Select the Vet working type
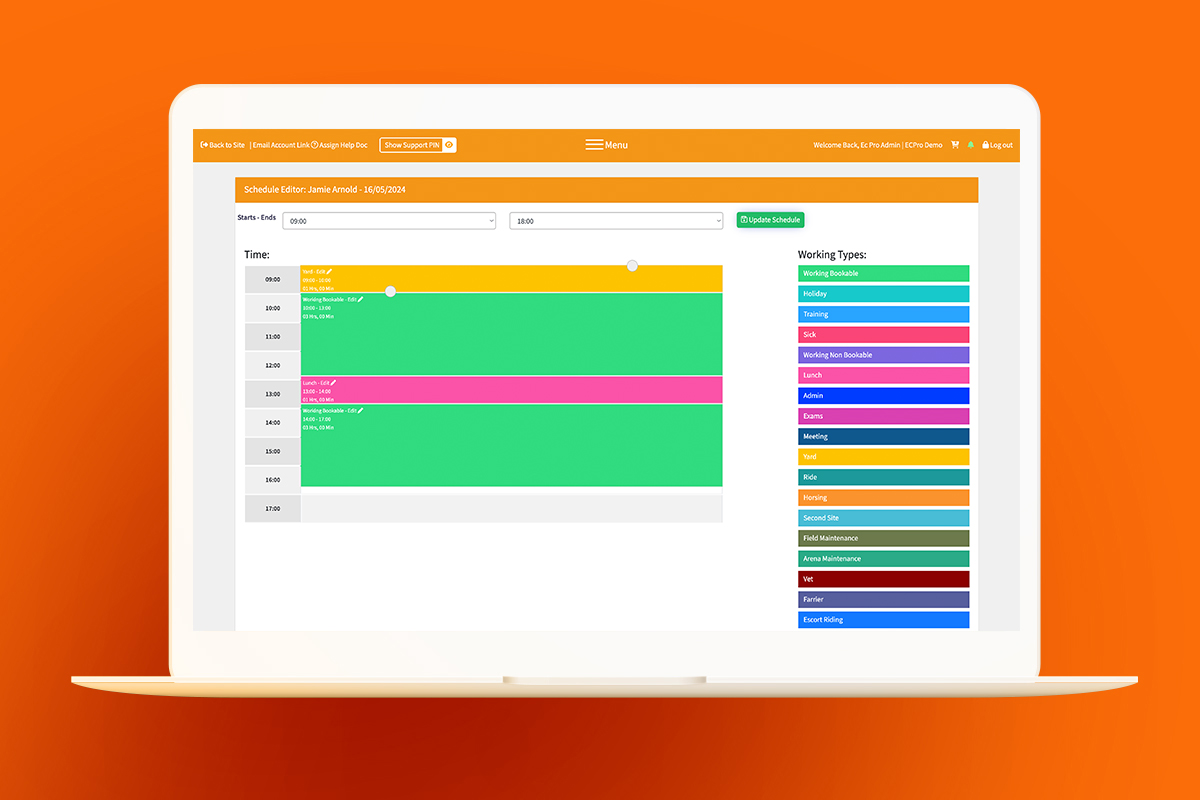Screen dimensions: 1200x800 click(883, 578)
